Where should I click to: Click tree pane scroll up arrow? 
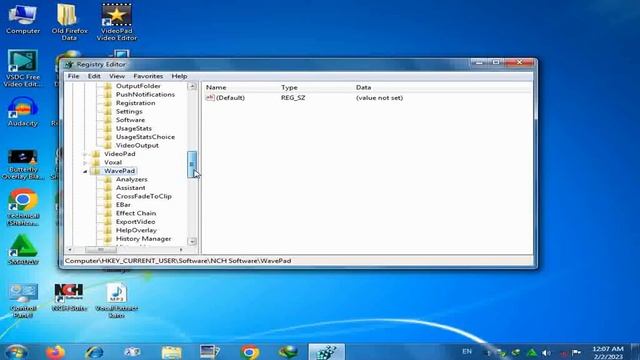(x=192, y=86)
